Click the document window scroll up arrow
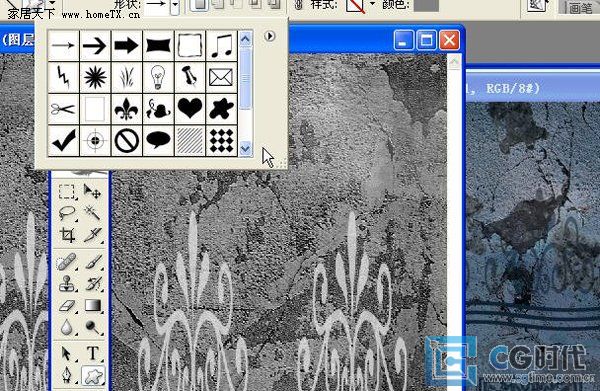Viewport: 600px width, 391px height. click(454, 62)
